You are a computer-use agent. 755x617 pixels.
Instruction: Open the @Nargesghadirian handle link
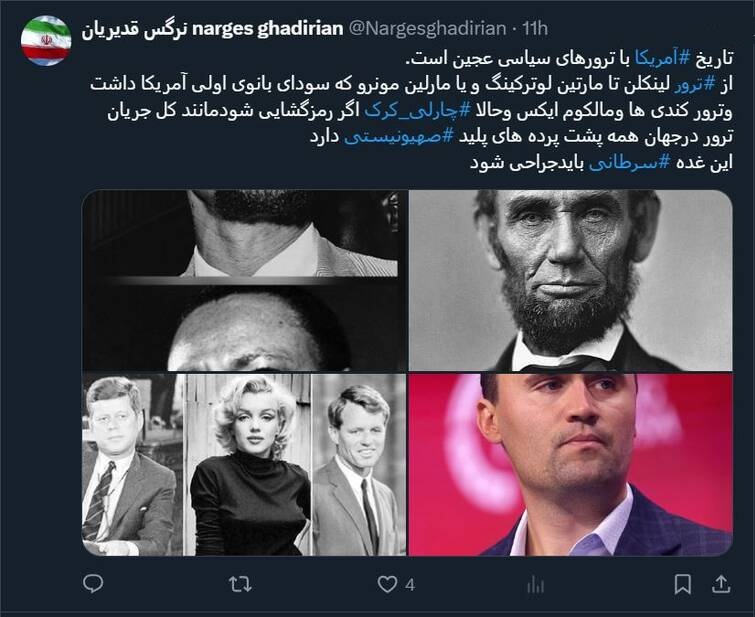427,29
